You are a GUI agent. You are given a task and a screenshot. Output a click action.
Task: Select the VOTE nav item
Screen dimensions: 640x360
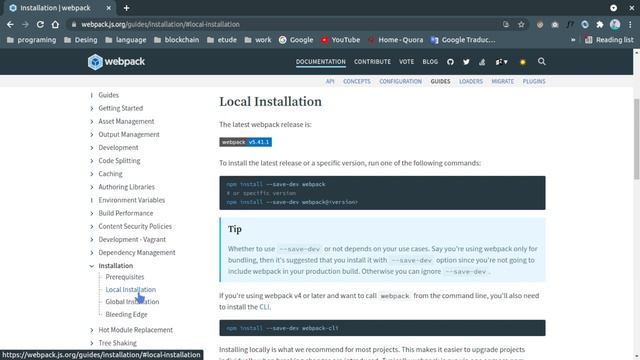[406, 62]
